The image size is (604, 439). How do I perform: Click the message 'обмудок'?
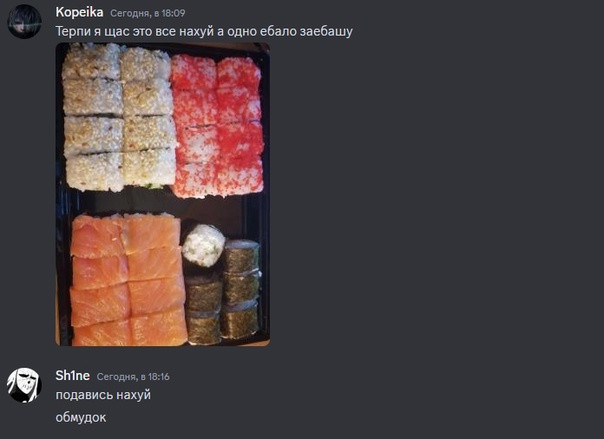[x=81, y=417]
